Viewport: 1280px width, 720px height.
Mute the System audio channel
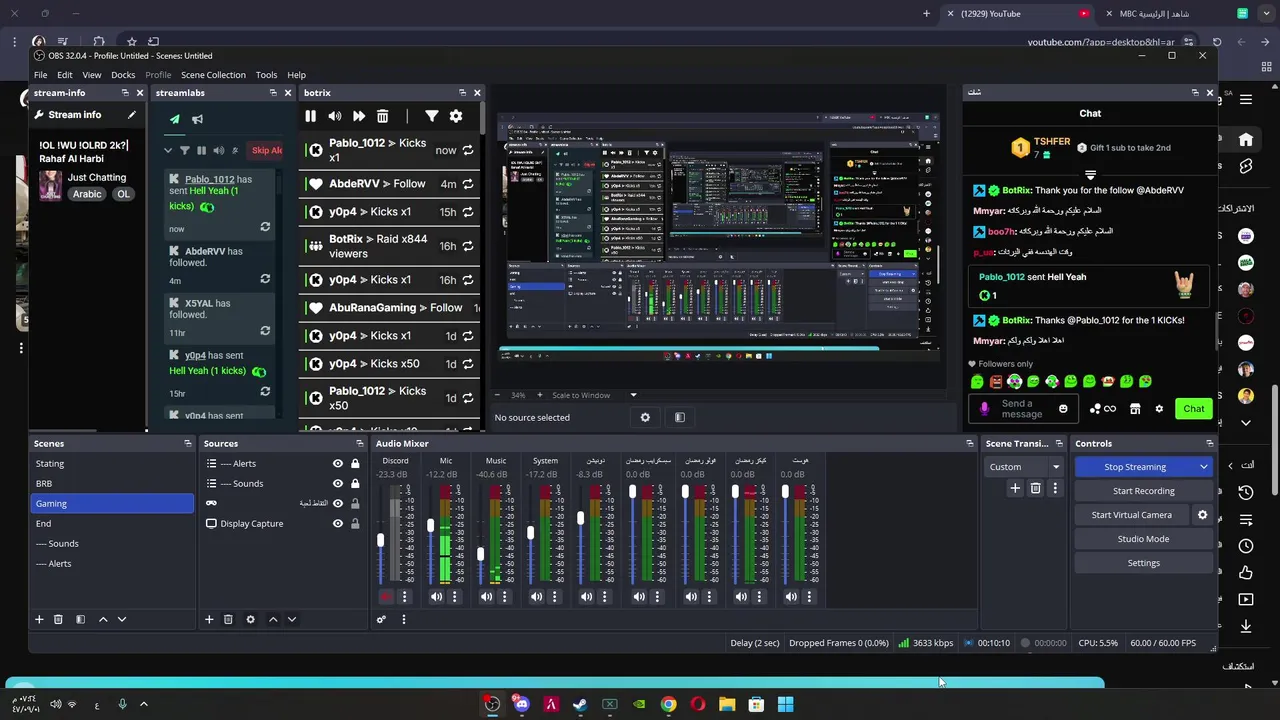click(x=536, y=597)
